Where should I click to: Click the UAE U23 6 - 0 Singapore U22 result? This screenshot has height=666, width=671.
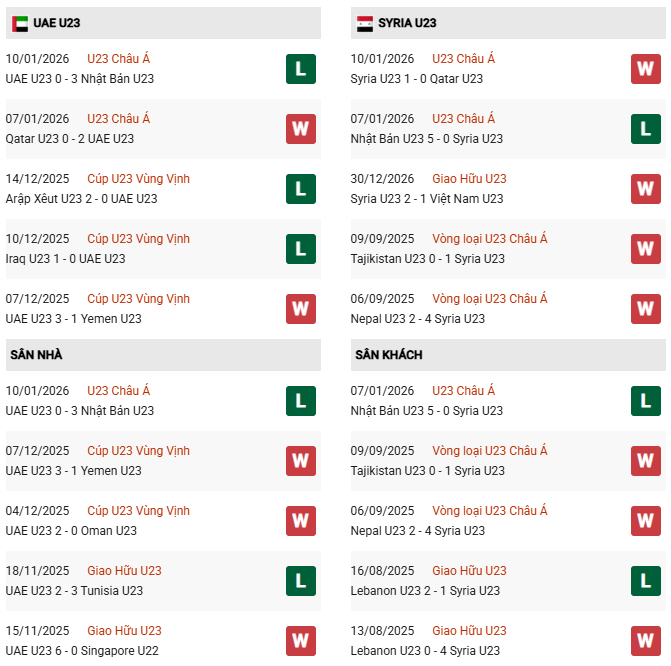point(82,651)
